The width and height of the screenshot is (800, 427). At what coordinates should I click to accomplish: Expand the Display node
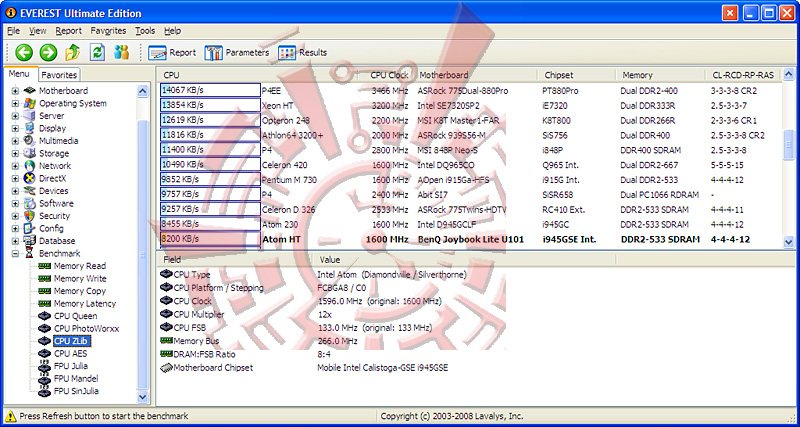coord(15,129)
